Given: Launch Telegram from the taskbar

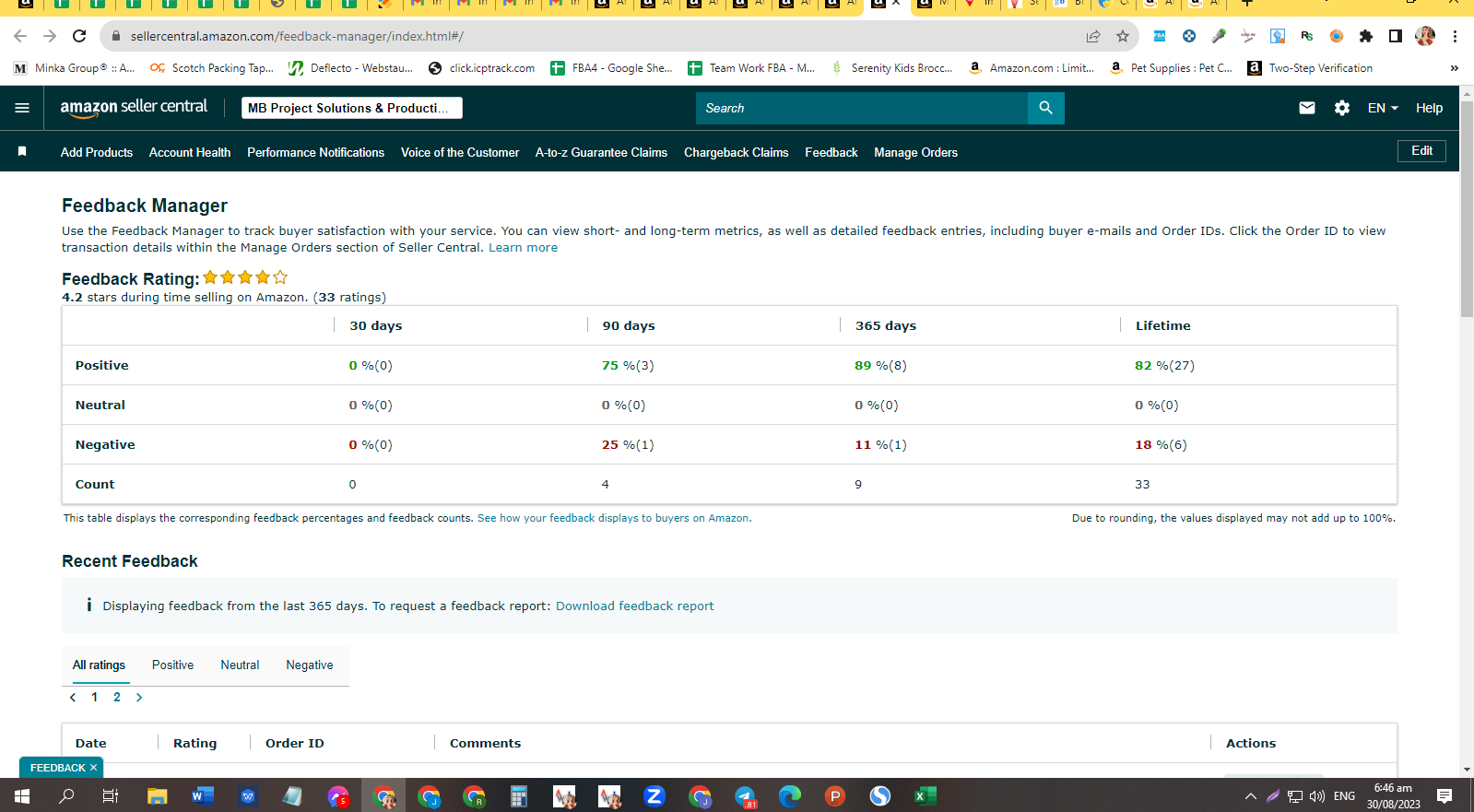Looking at the screenshot, I should (745, 796).
